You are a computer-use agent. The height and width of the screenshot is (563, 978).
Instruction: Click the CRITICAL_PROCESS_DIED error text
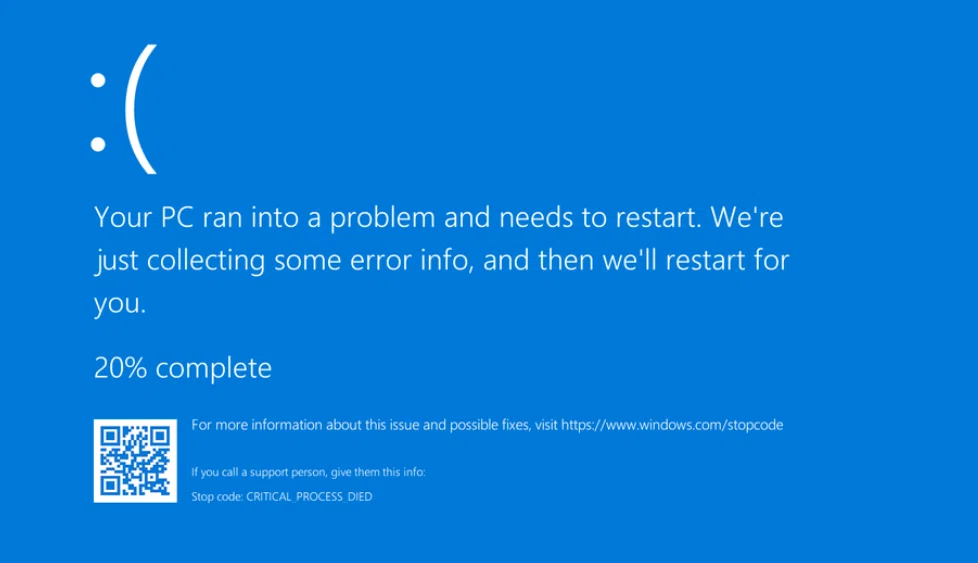coord(309,497)
